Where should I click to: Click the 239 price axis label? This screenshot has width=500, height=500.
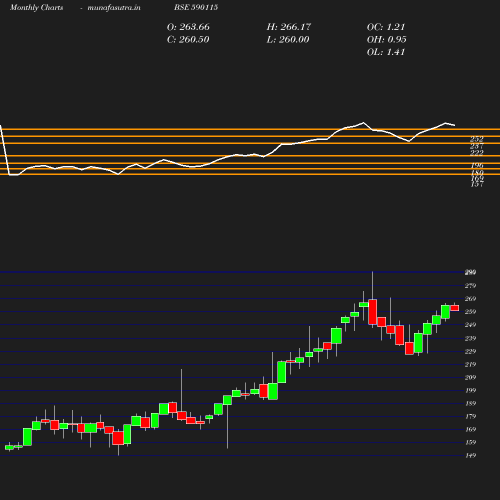(470, 338)
